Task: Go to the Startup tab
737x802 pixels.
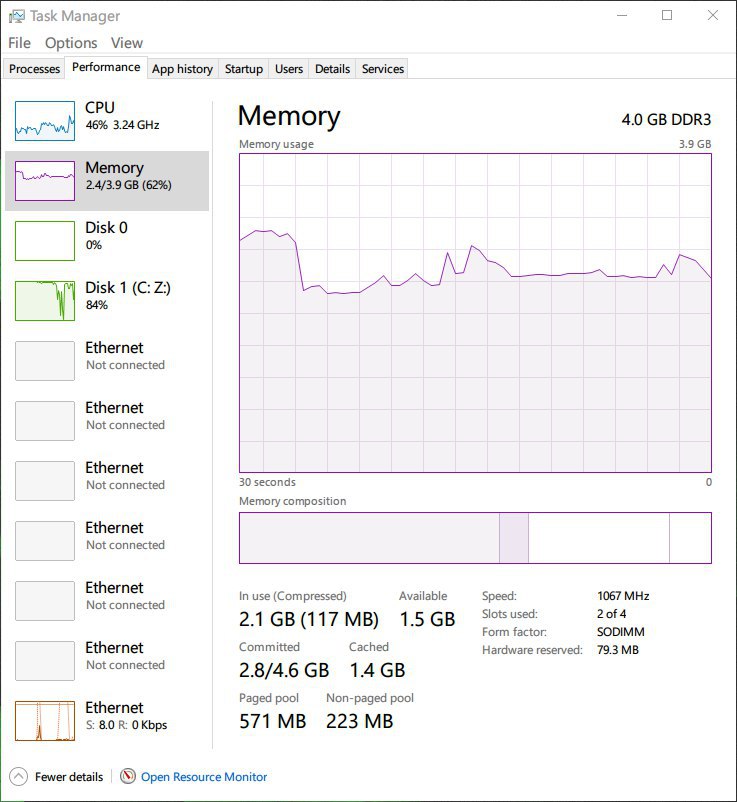Action: (x=244, y=69)
